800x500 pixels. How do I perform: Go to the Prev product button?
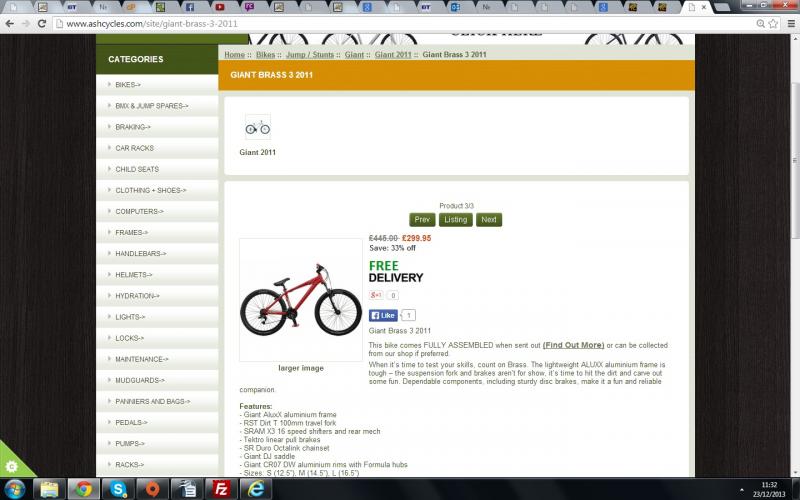(422, 219)
